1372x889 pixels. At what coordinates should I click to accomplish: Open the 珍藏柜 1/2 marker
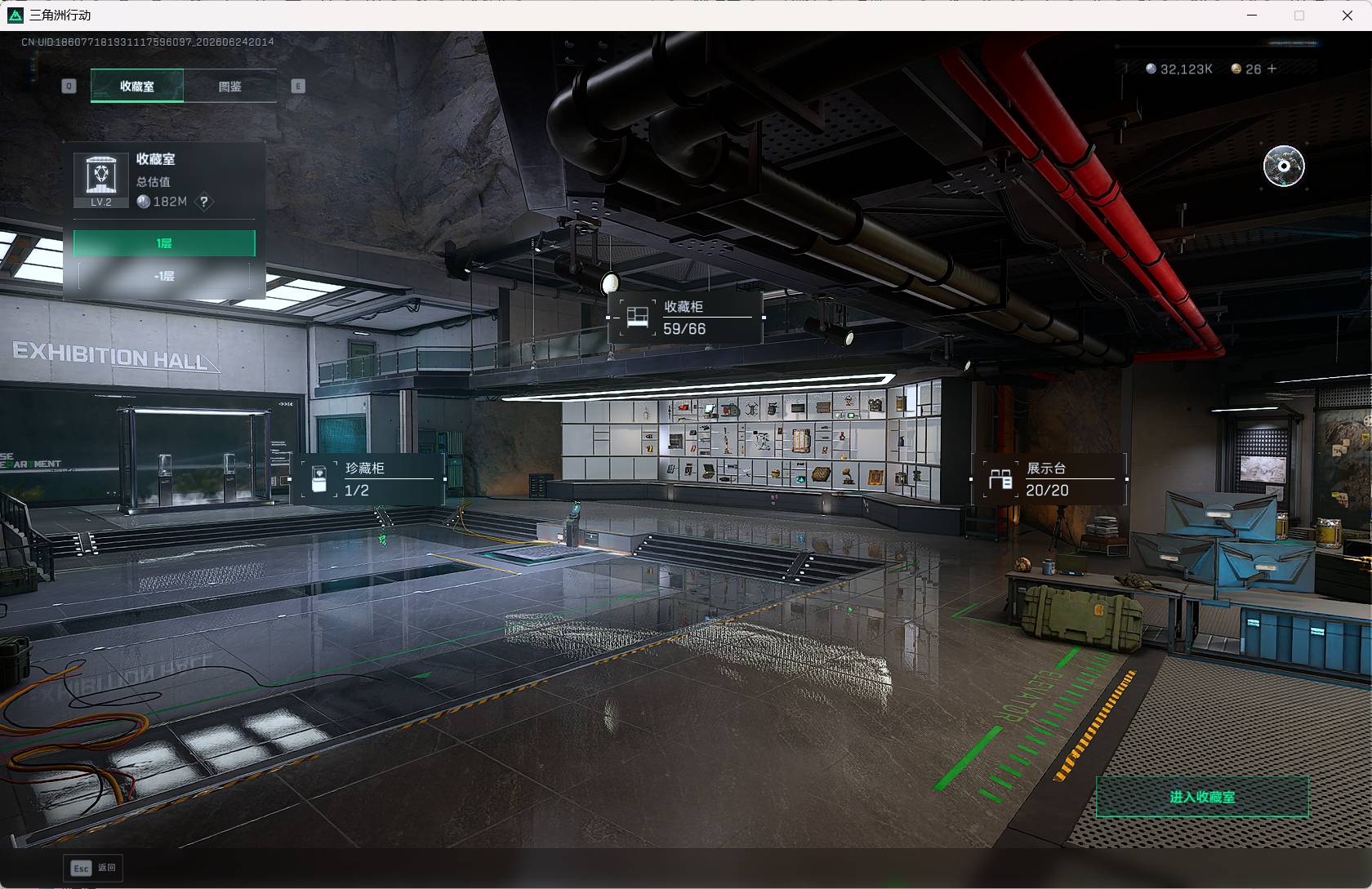tap(367, 478)
